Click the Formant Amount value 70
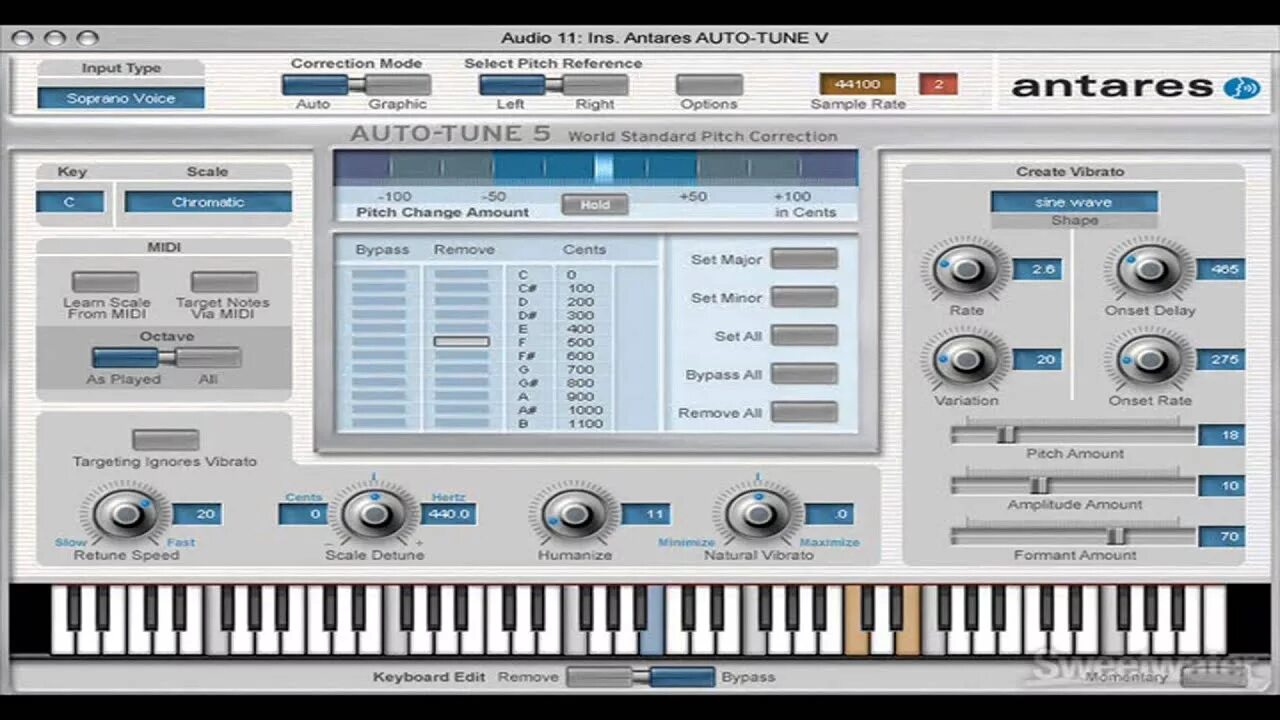This screenshot has height=720, width=1280. tap(1222, 536)
